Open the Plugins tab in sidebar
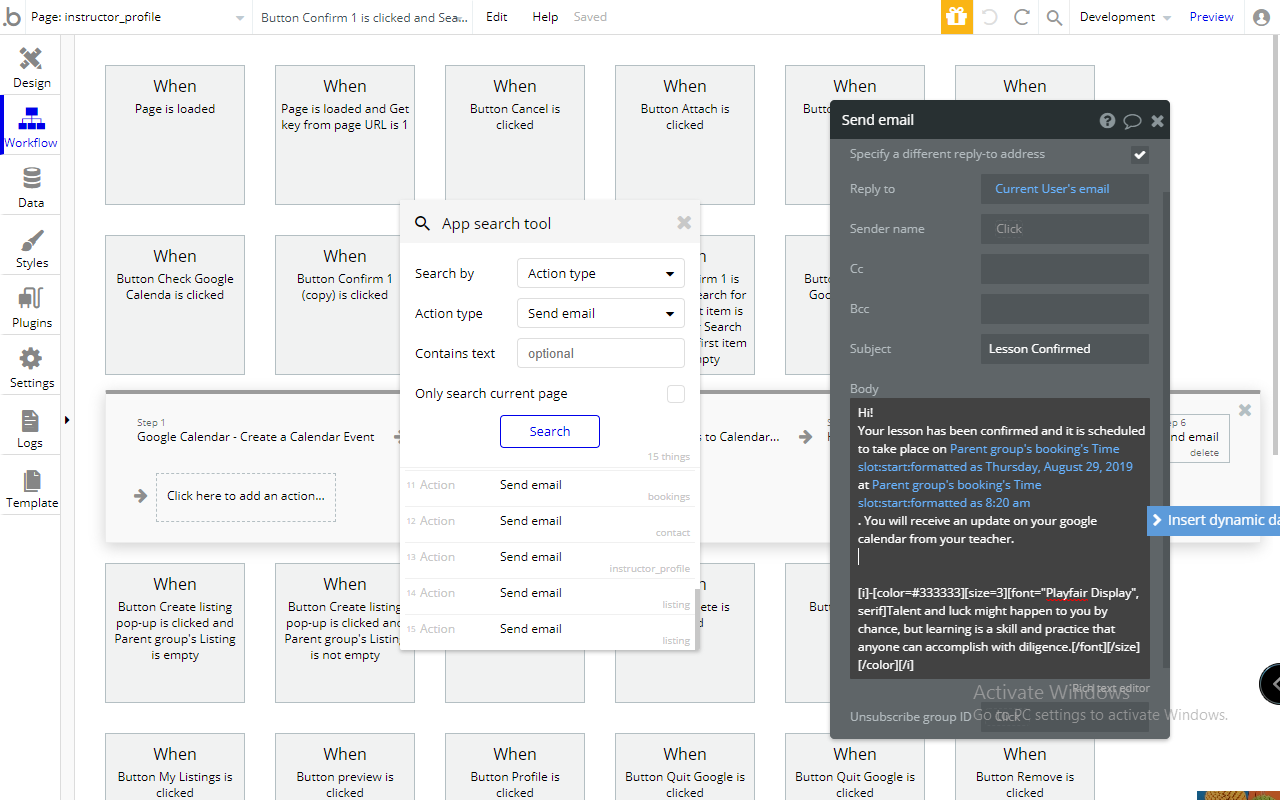Viewport: 1280px width, 800px height. (31, 307)
